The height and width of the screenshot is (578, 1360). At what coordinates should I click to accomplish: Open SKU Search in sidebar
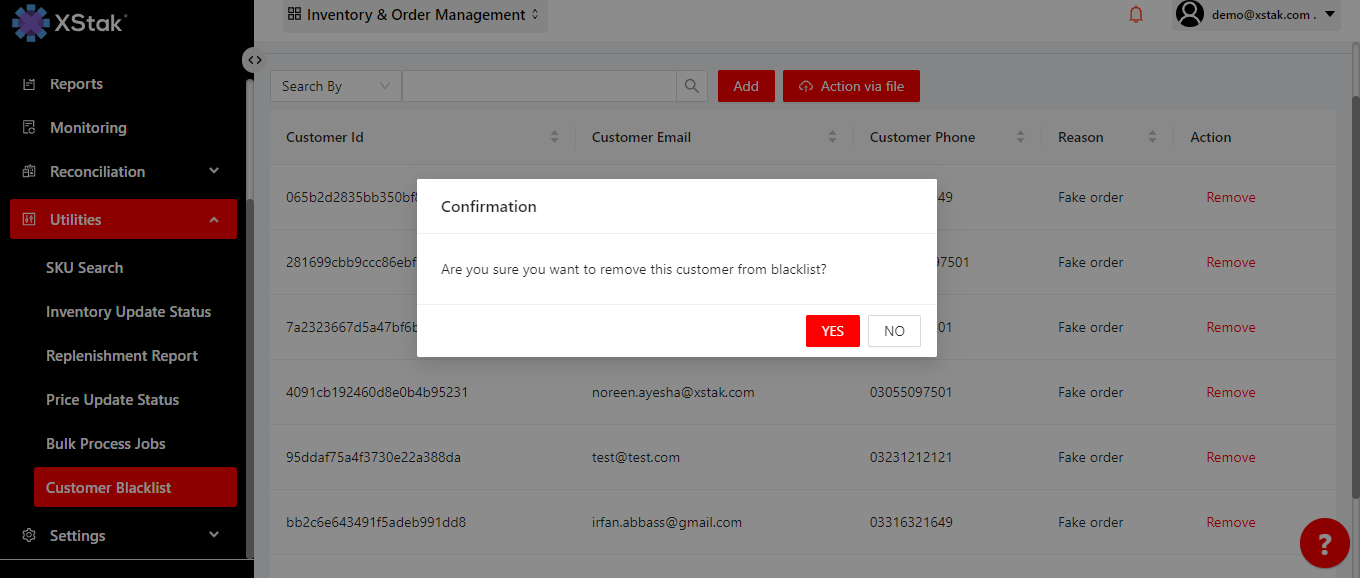coord(85,268)
